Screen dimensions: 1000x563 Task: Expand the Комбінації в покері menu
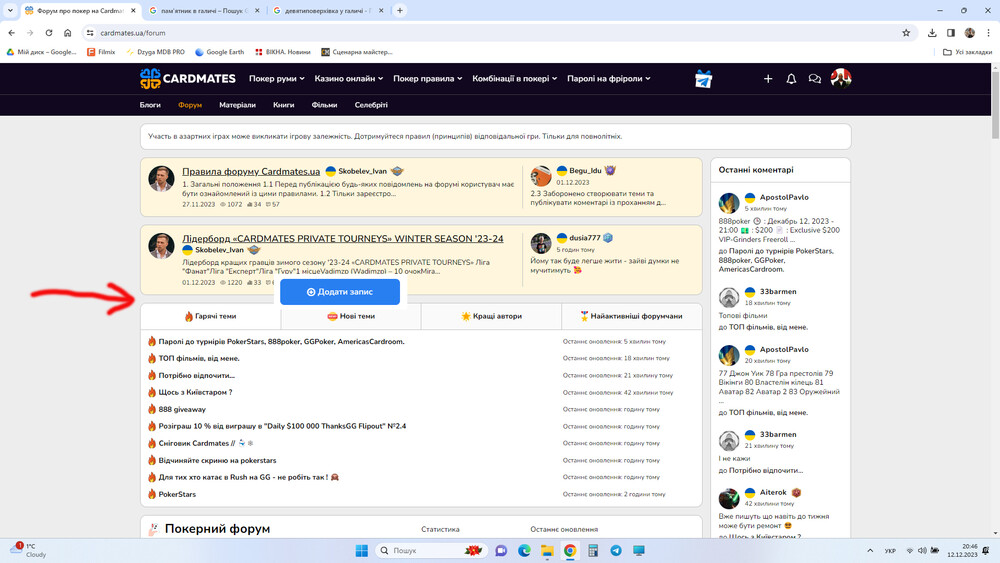click(x=515, y=78)
